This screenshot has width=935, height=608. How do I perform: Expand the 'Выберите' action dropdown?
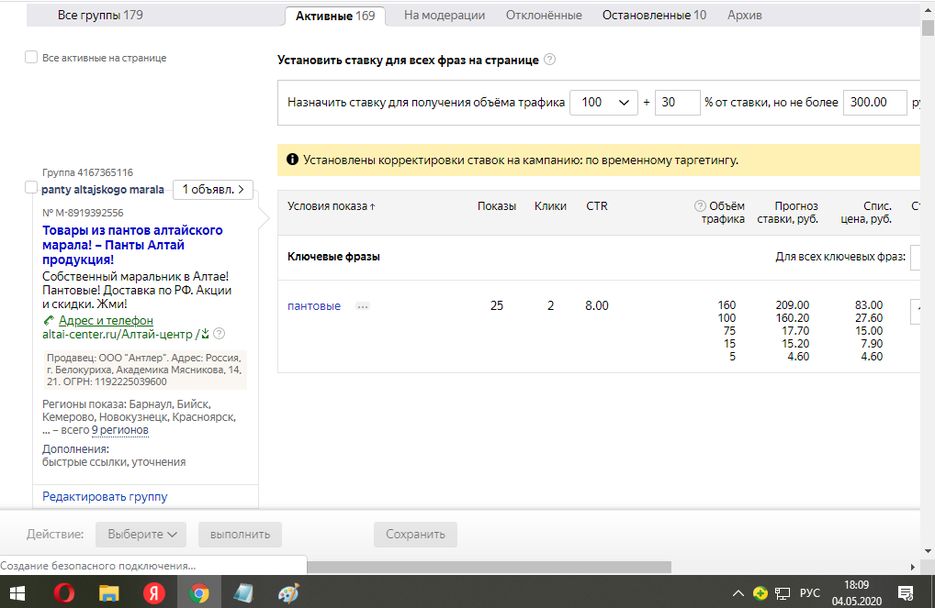click(x=141, y=534)
